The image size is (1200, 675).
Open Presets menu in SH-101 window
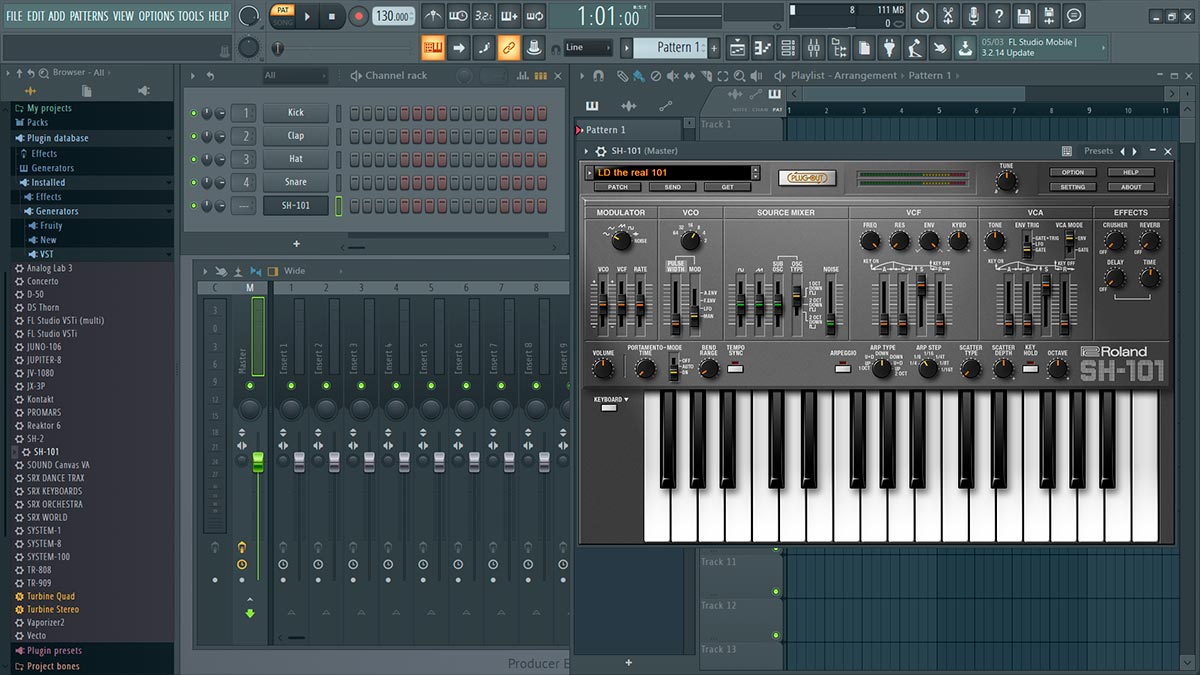pyautogui.click(x=1098, y=151)
